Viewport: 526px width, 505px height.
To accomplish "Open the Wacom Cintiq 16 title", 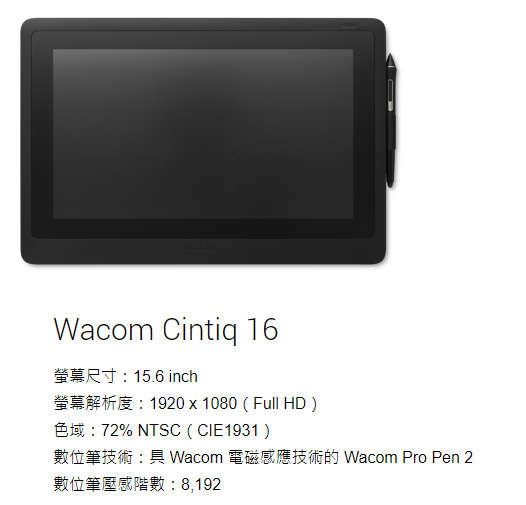I will (x=166, y=329).
